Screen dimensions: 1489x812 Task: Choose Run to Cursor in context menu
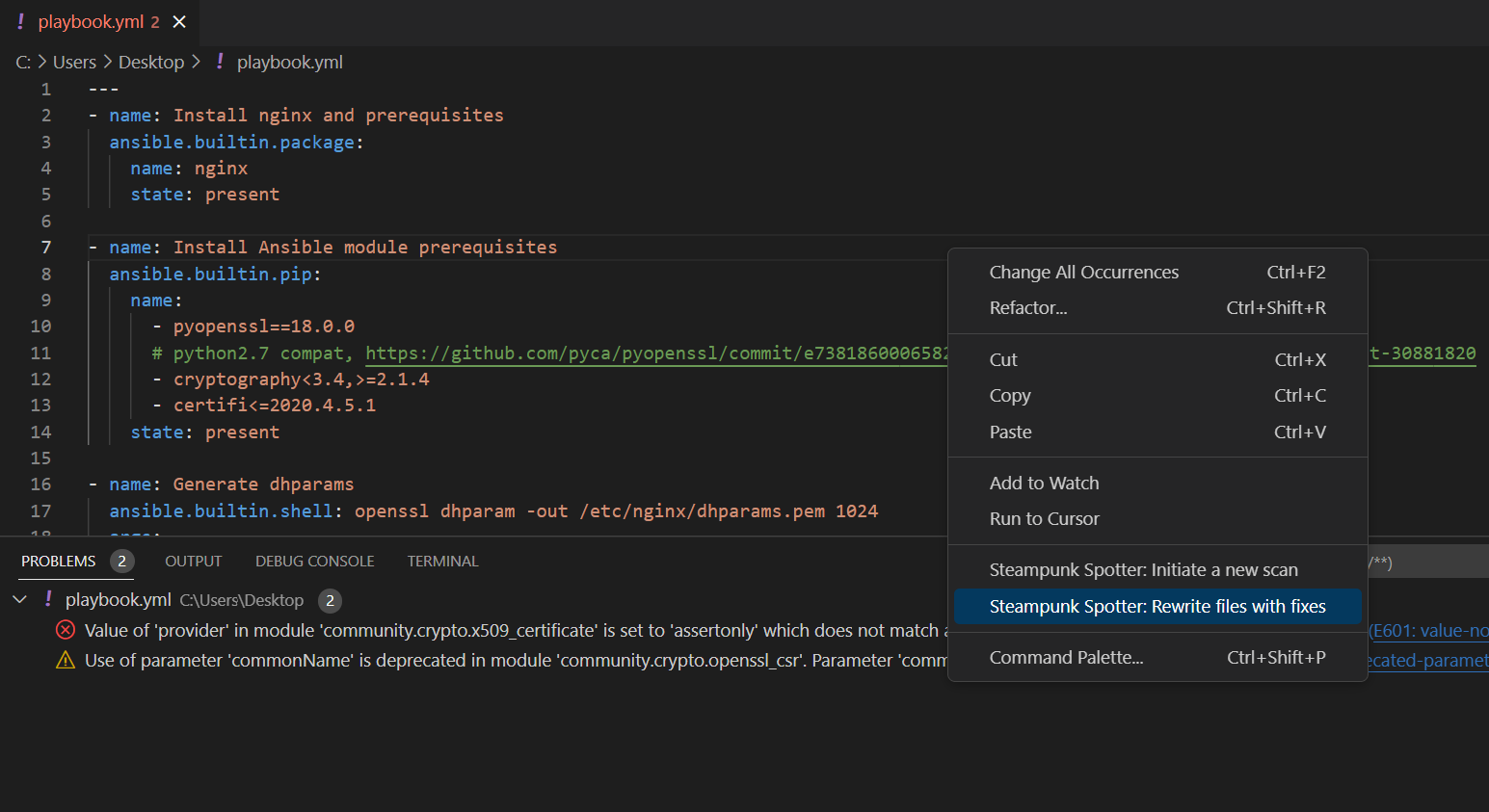point(1044,518)
